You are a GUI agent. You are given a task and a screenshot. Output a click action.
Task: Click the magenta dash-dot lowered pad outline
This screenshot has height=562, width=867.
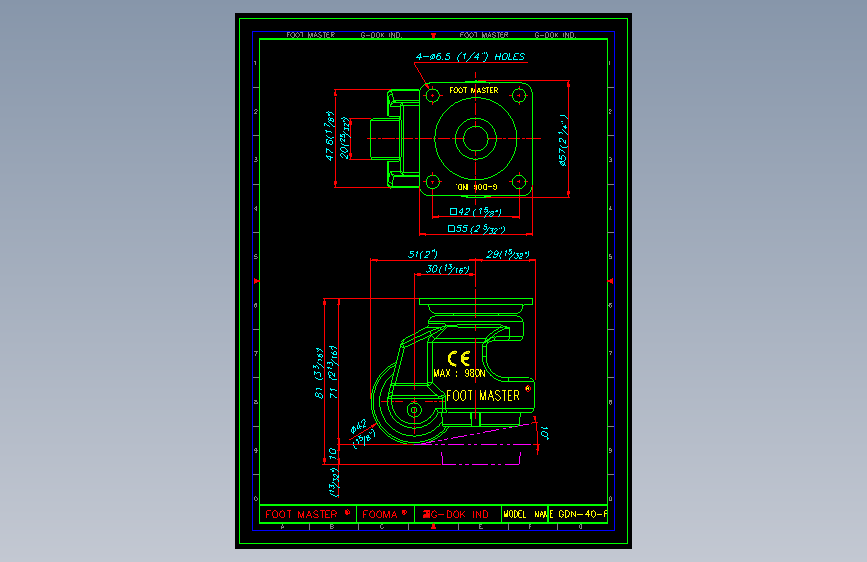[x=481, y=458]
